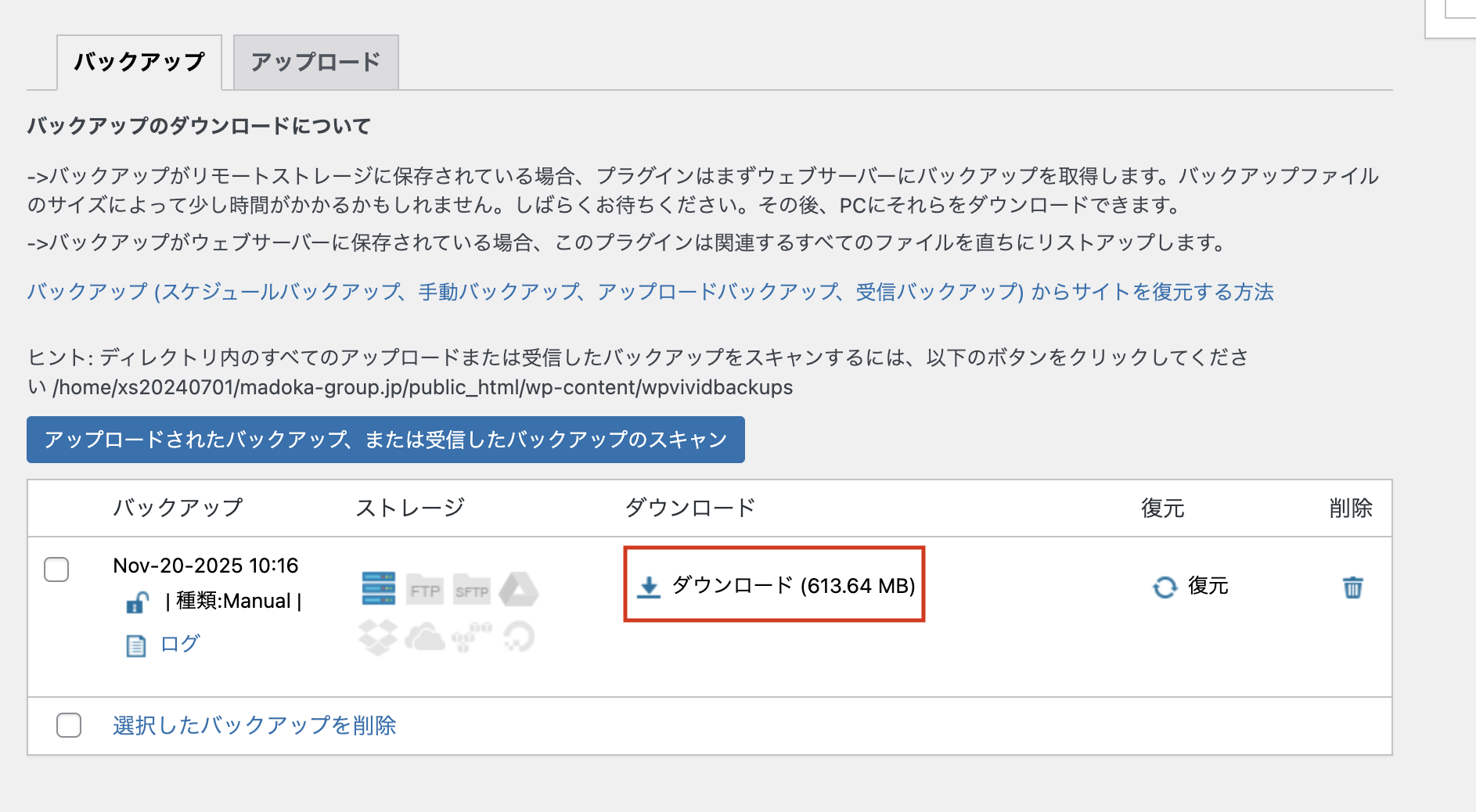Click the OneDrive cloud storage icon
The image size is (1476, 812).
(x=425, y=638)
